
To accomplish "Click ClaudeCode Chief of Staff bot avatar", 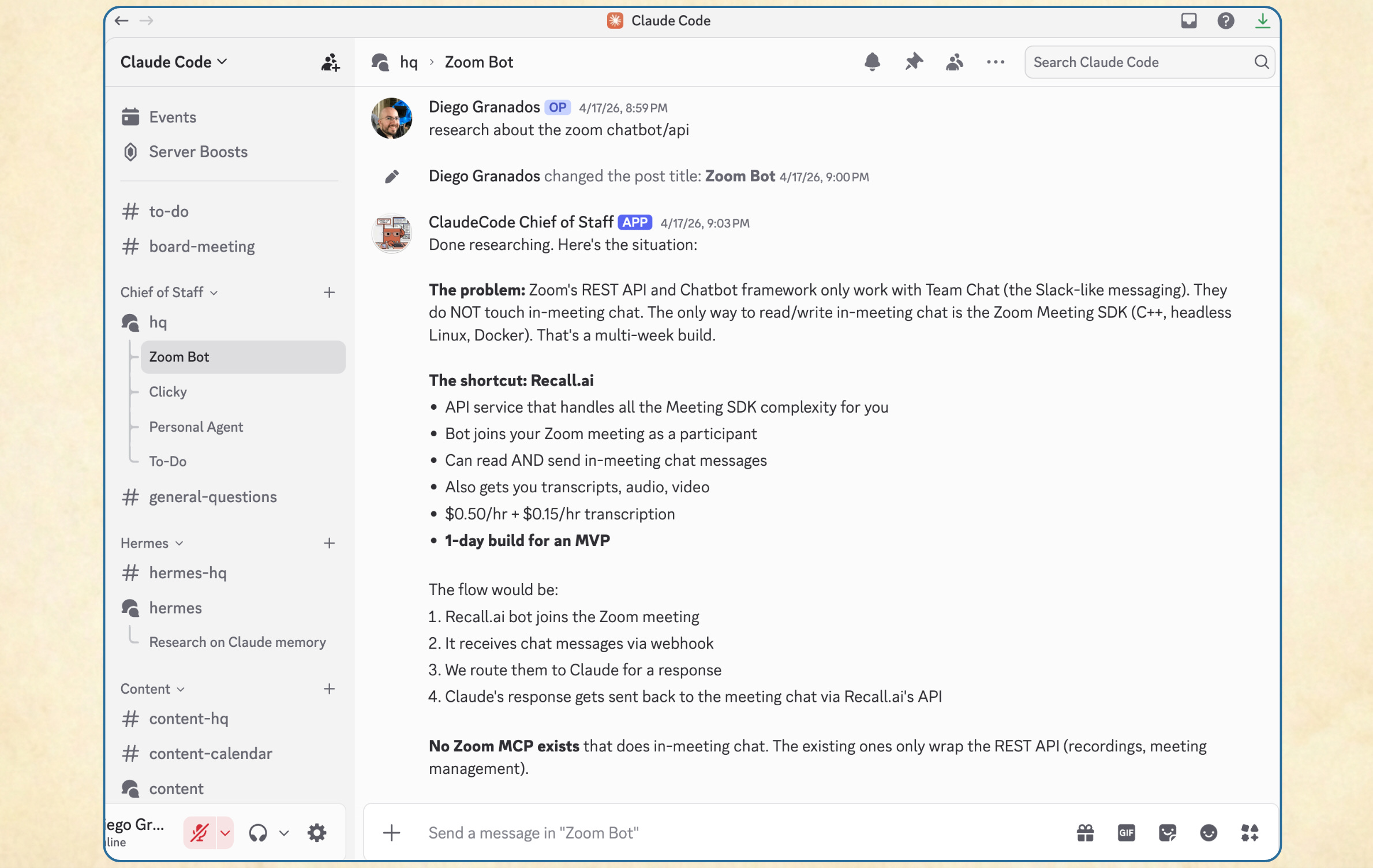I will click(391, 233).
